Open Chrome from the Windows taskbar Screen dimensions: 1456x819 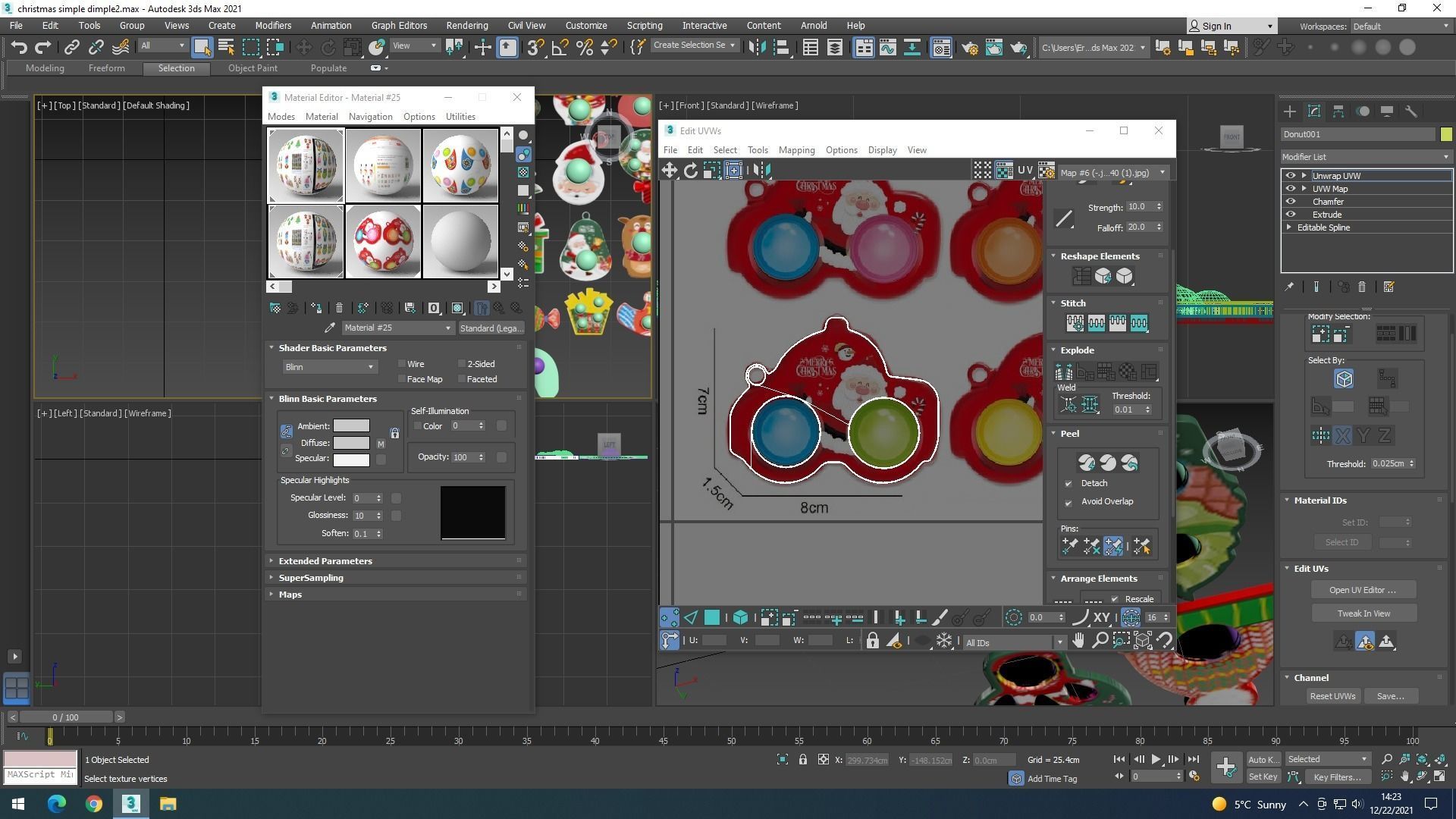pyautogui.click(x=93, y=804)
